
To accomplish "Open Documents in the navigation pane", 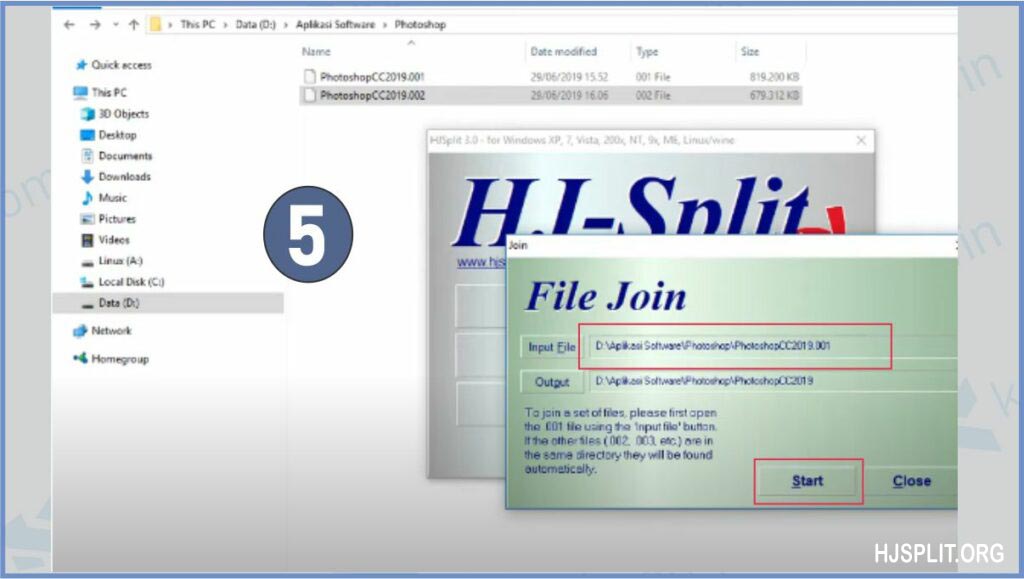I will [125, 156].
